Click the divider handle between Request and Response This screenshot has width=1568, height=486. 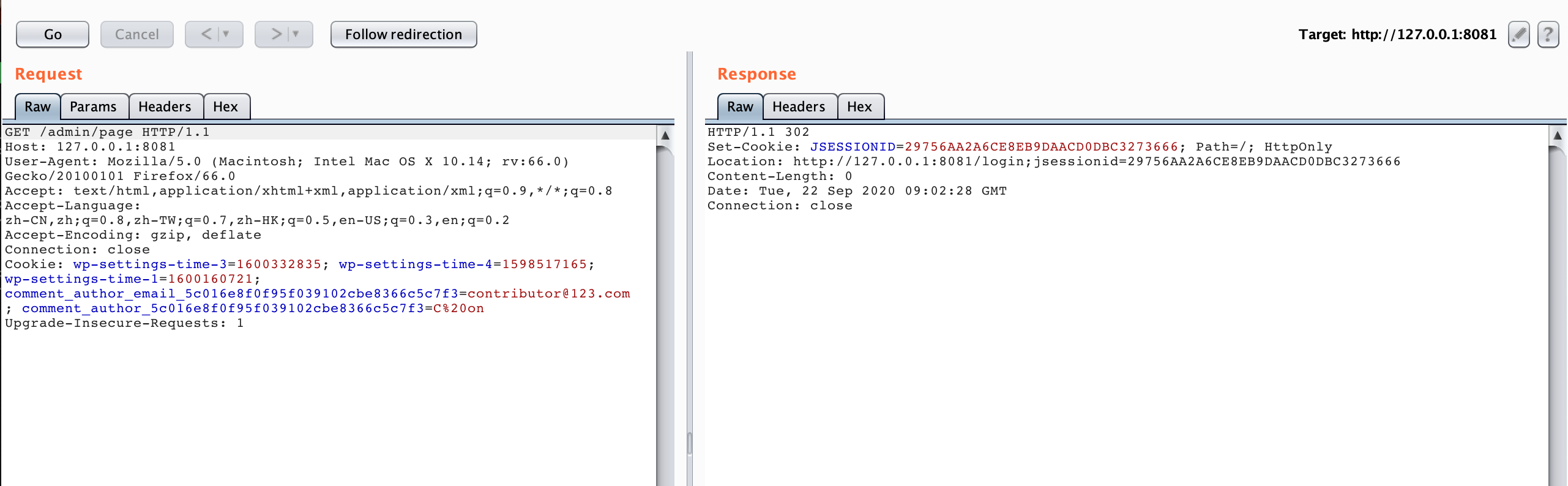pos(690,443)
